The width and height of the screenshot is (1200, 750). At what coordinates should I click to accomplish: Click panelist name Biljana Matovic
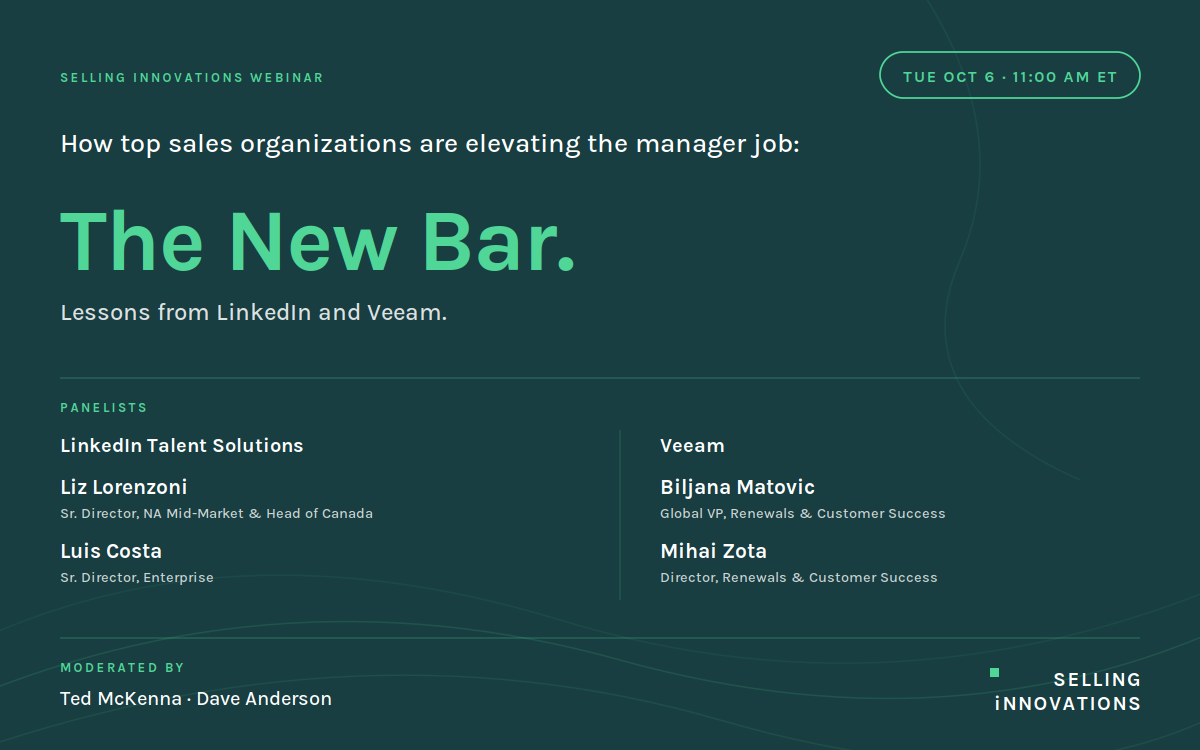738,487
